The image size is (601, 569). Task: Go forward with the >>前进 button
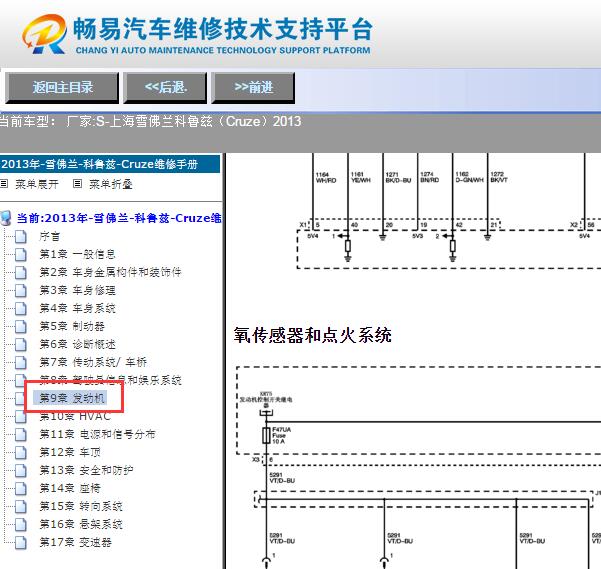(x=253, y=87)
